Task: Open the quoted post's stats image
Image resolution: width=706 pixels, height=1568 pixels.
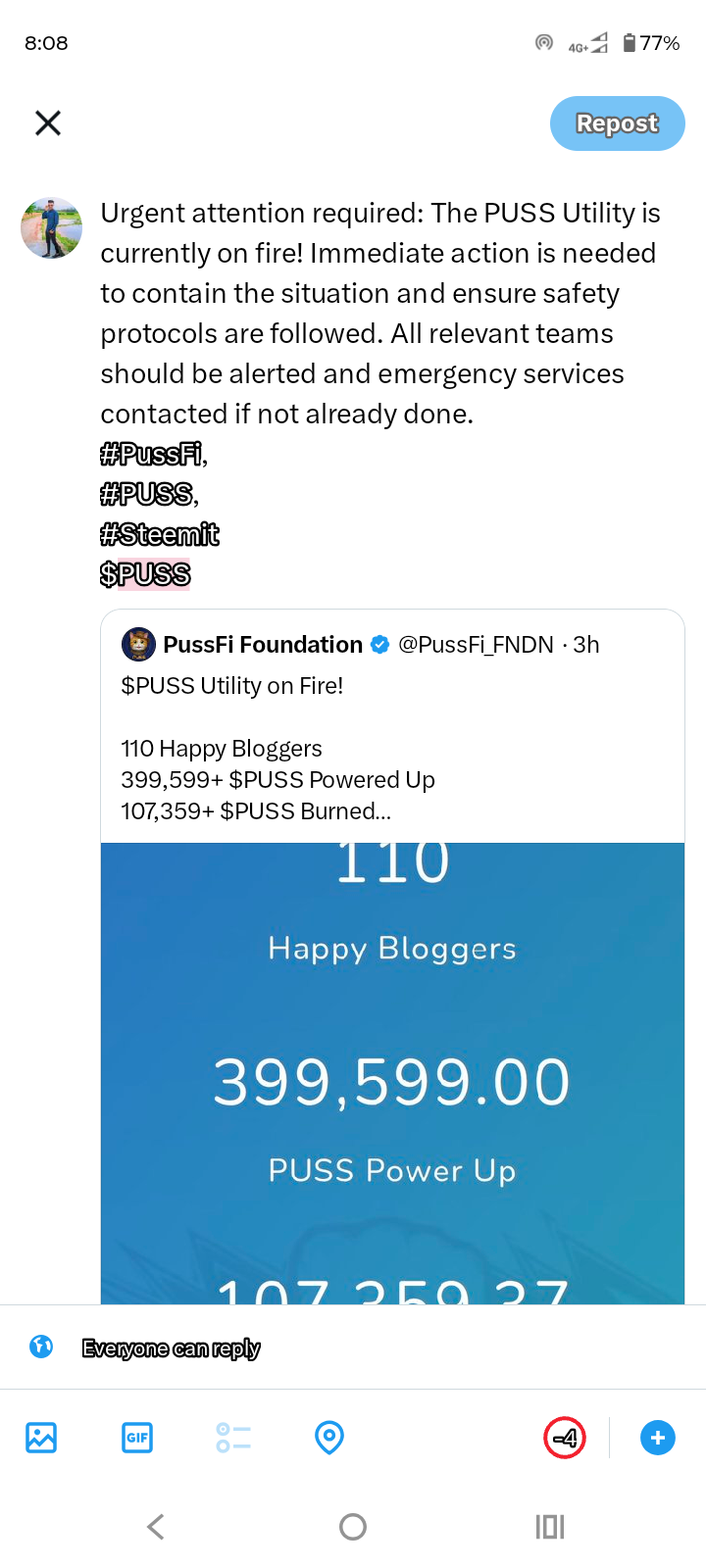Action: (392, 1073)
